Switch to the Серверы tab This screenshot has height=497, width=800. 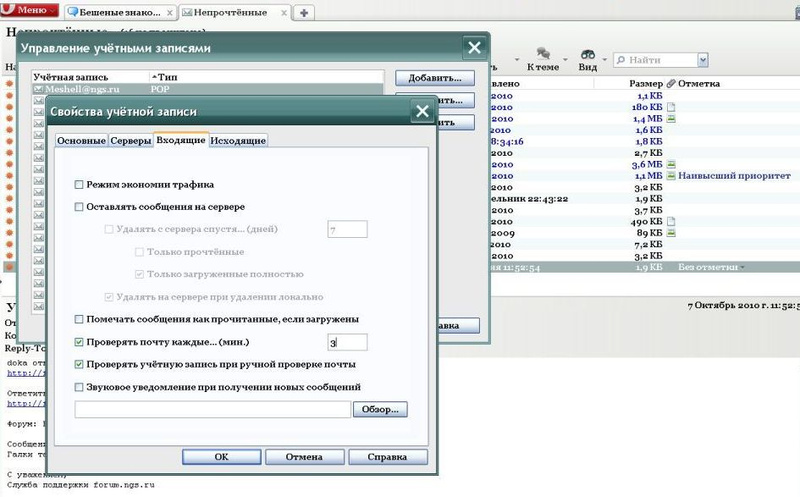point(131,140)
